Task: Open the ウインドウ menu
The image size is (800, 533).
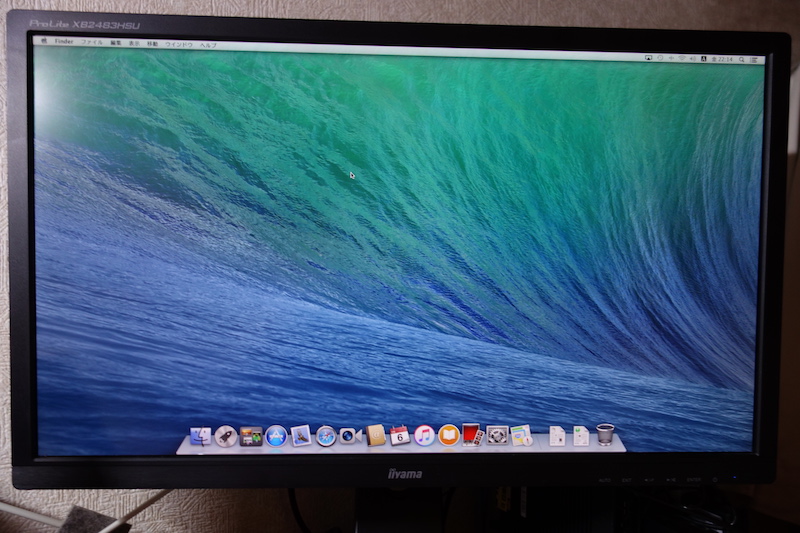Action: point(179,45)
